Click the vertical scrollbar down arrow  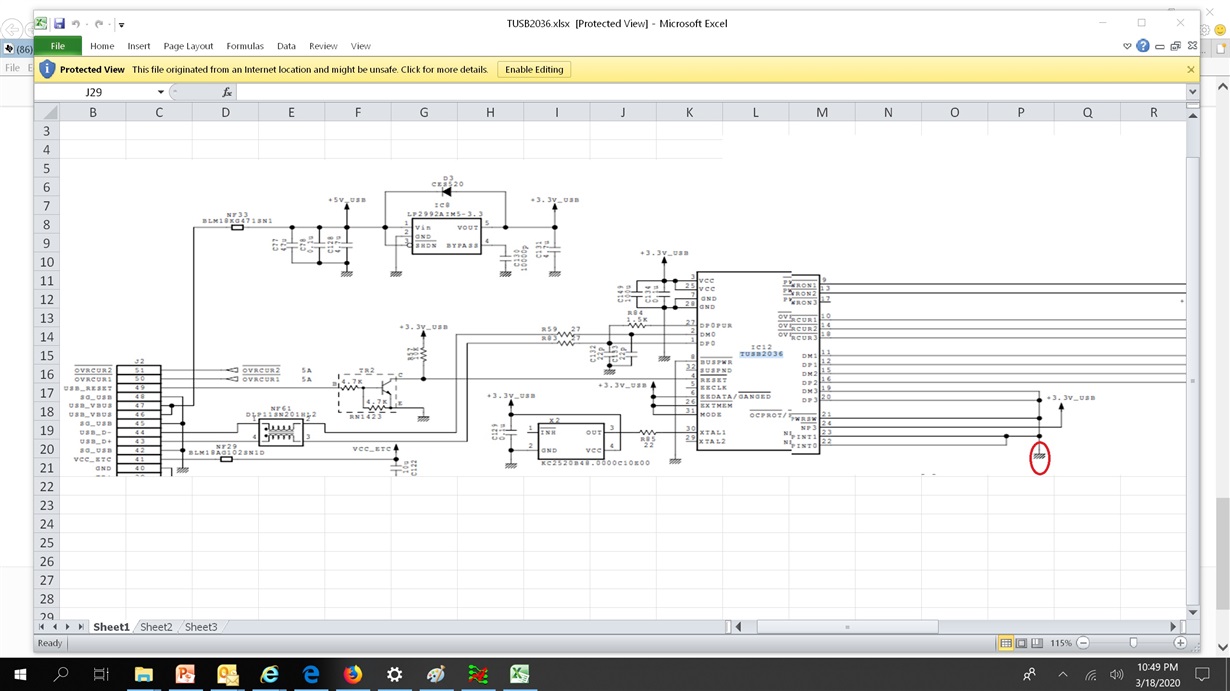point(1192,612)
